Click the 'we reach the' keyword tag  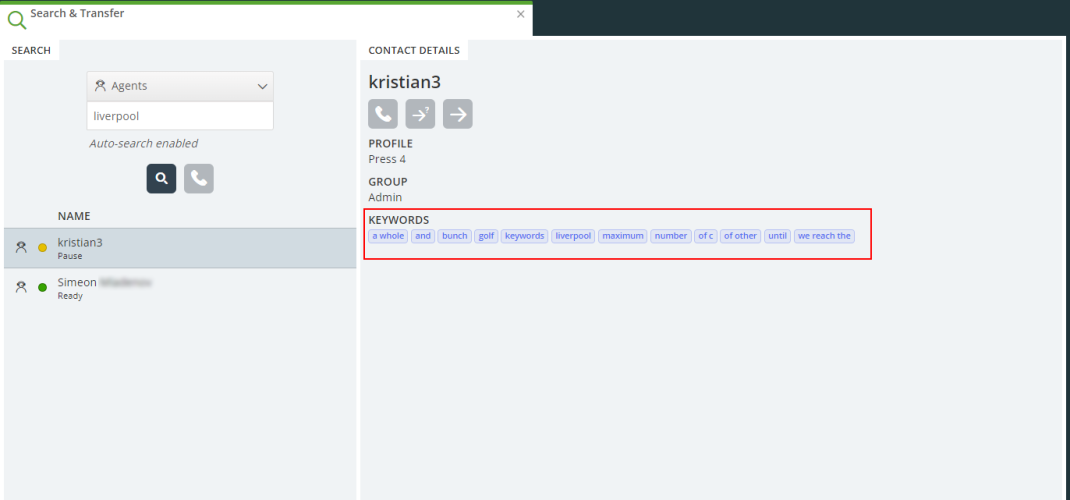[x=824, y=236]
